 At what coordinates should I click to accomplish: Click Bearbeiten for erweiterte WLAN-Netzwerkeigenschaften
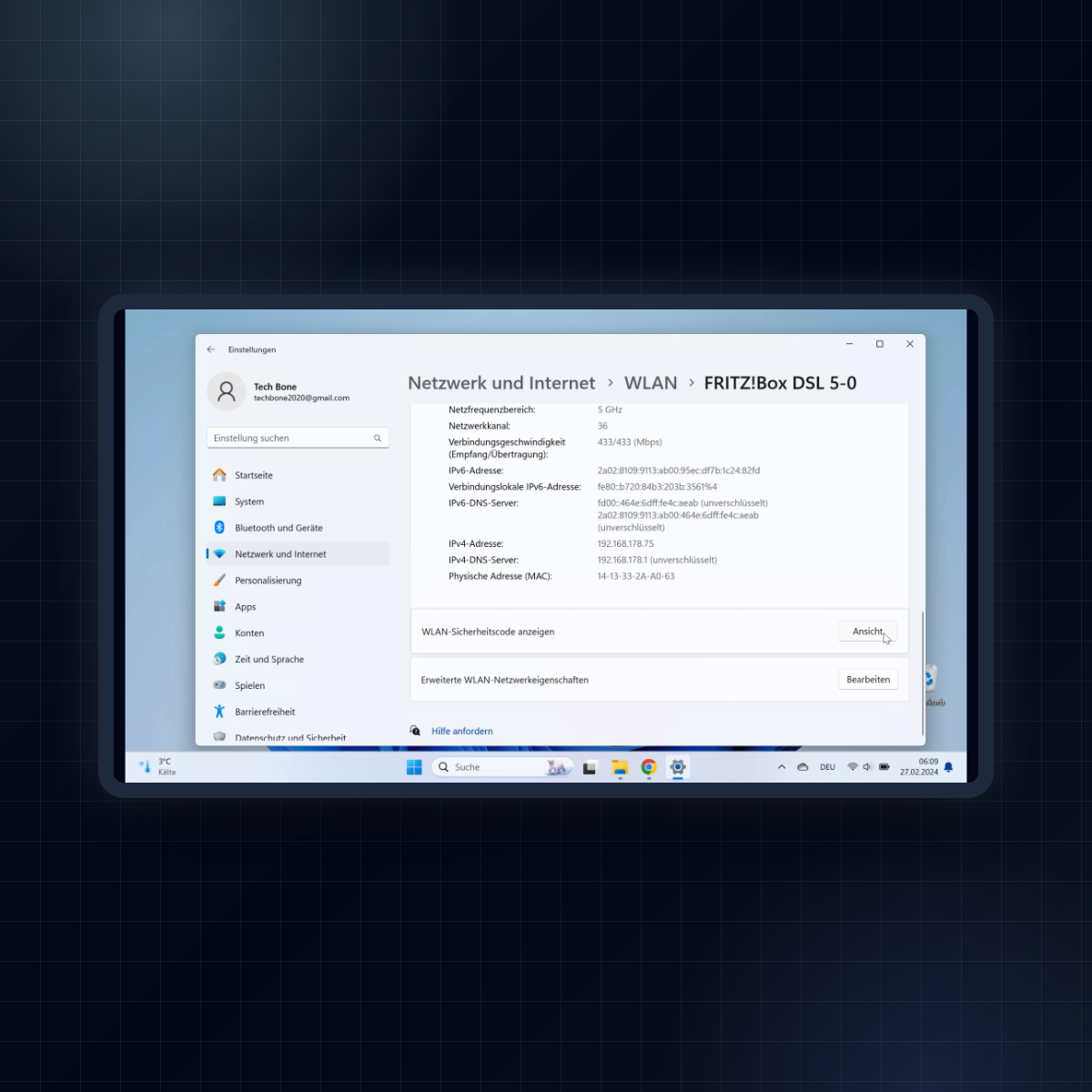pyautogui.click(x=868, y=680)
